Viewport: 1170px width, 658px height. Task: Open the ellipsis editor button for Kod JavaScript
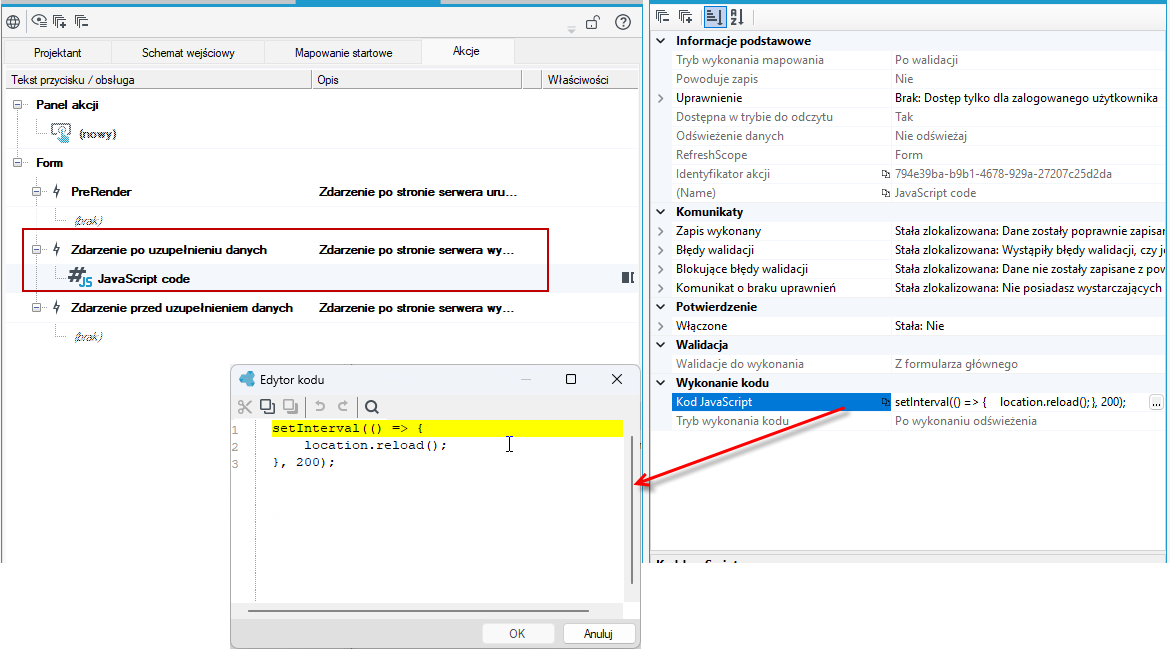click(x=1156, y=402)
